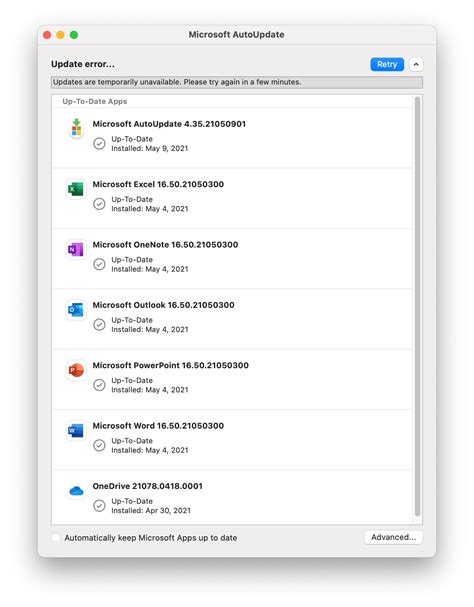
Task: Click the checkmark icon for Microsoft AutoUpdate
Action: (x=99, y=144)
